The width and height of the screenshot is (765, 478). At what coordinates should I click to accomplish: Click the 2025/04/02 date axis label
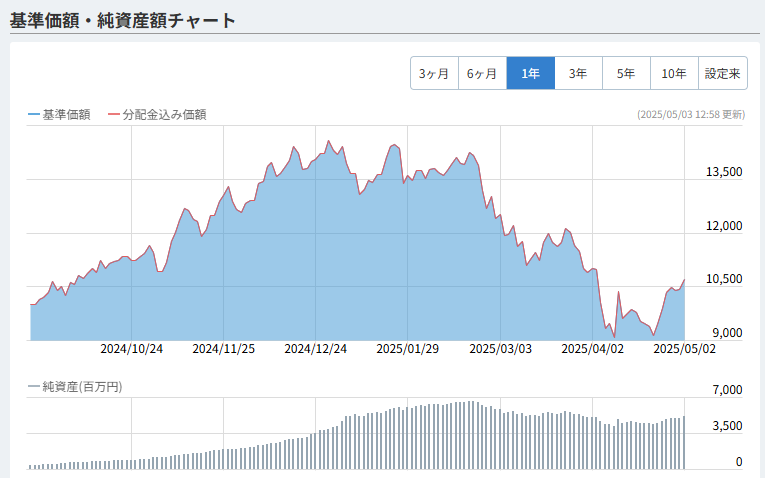coord(592,349)
